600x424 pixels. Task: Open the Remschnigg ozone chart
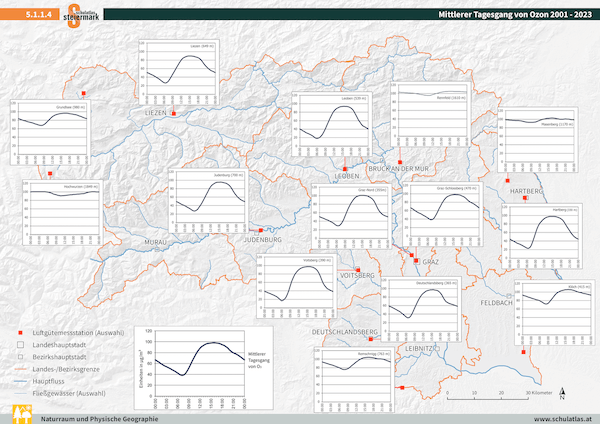354,380
